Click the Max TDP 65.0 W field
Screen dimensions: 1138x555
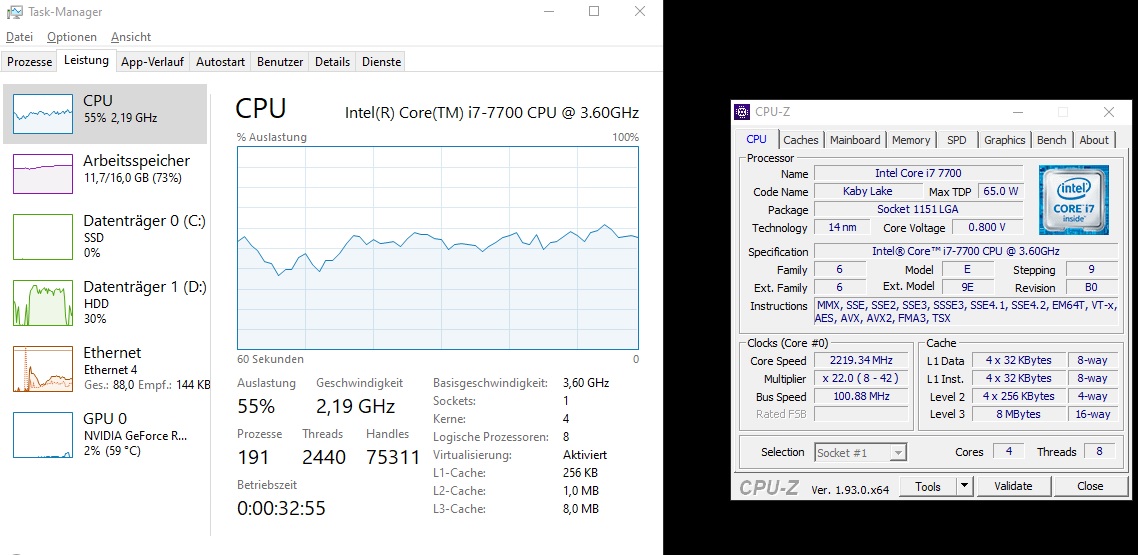click(1000, 192)
